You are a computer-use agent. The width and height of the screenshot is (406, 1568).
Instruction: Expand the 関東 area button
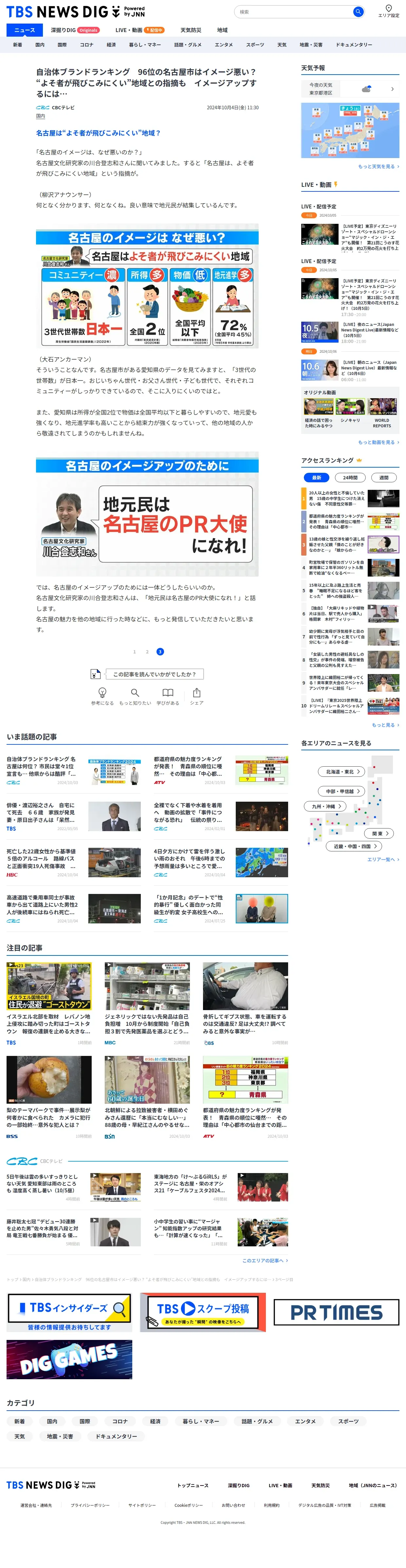[379, 833]
